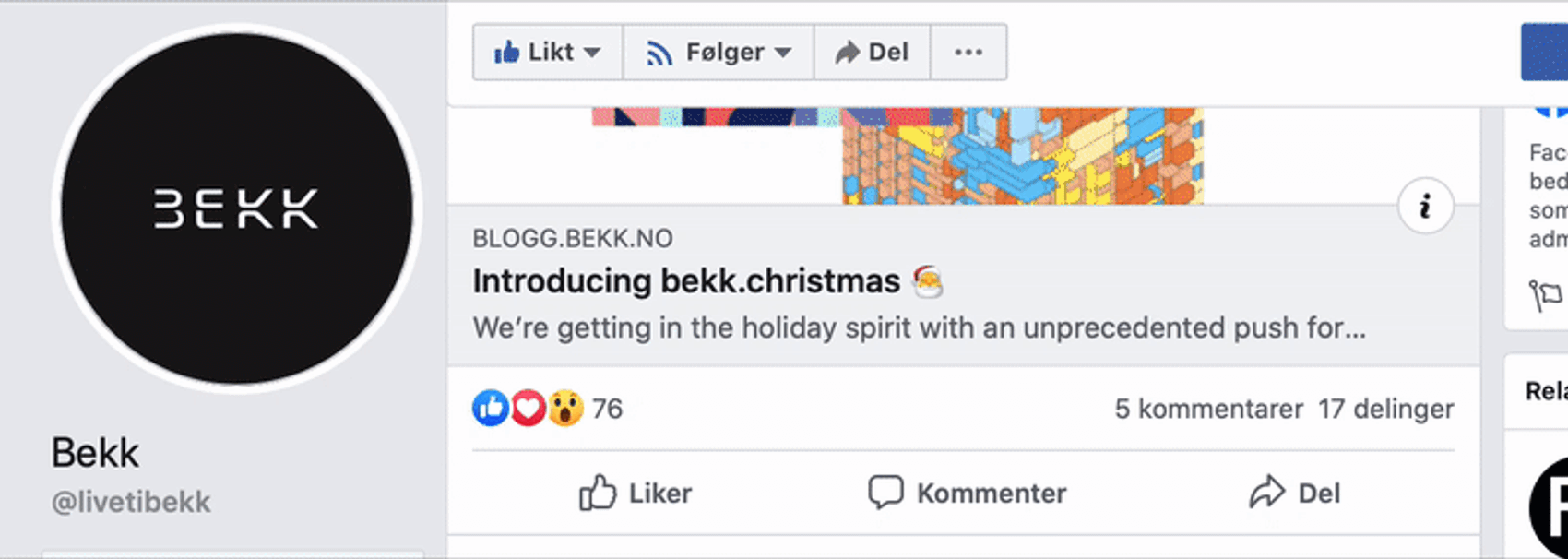Open the 5 kommentarer link

point(1208,409)
